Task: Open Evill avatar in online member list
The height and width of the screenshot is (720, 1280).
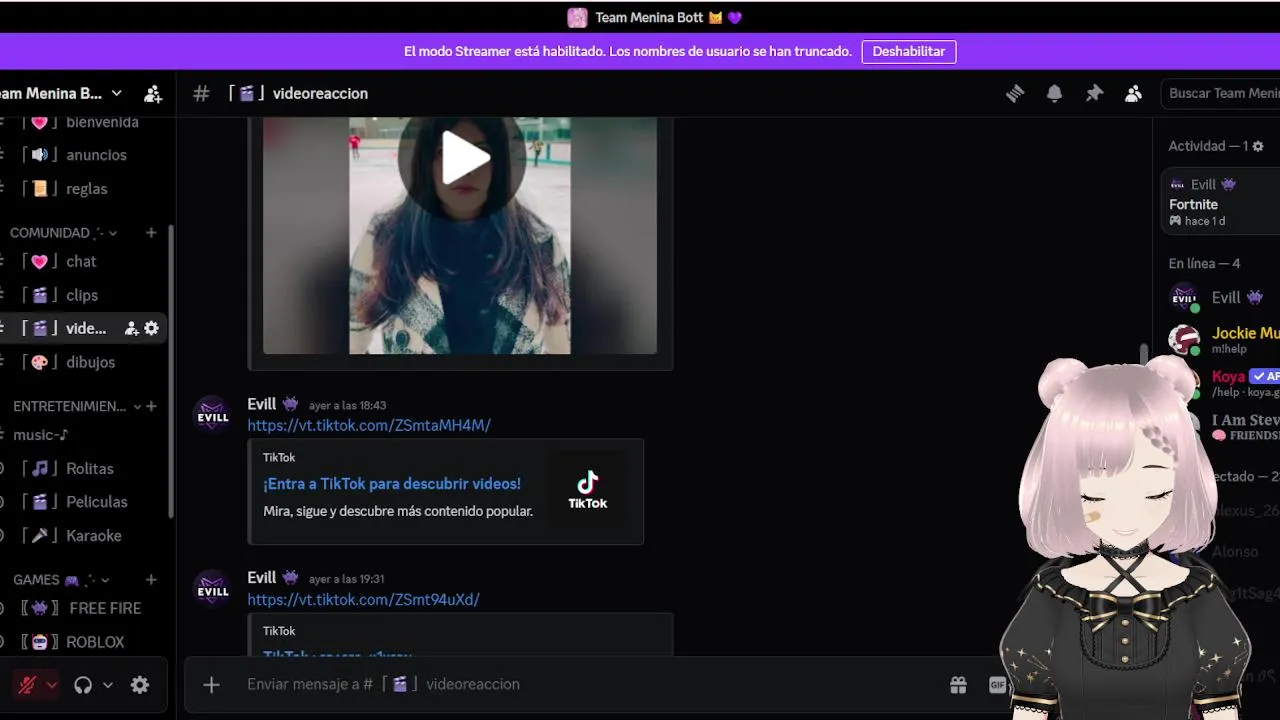Action: (x=1184, y=297)
